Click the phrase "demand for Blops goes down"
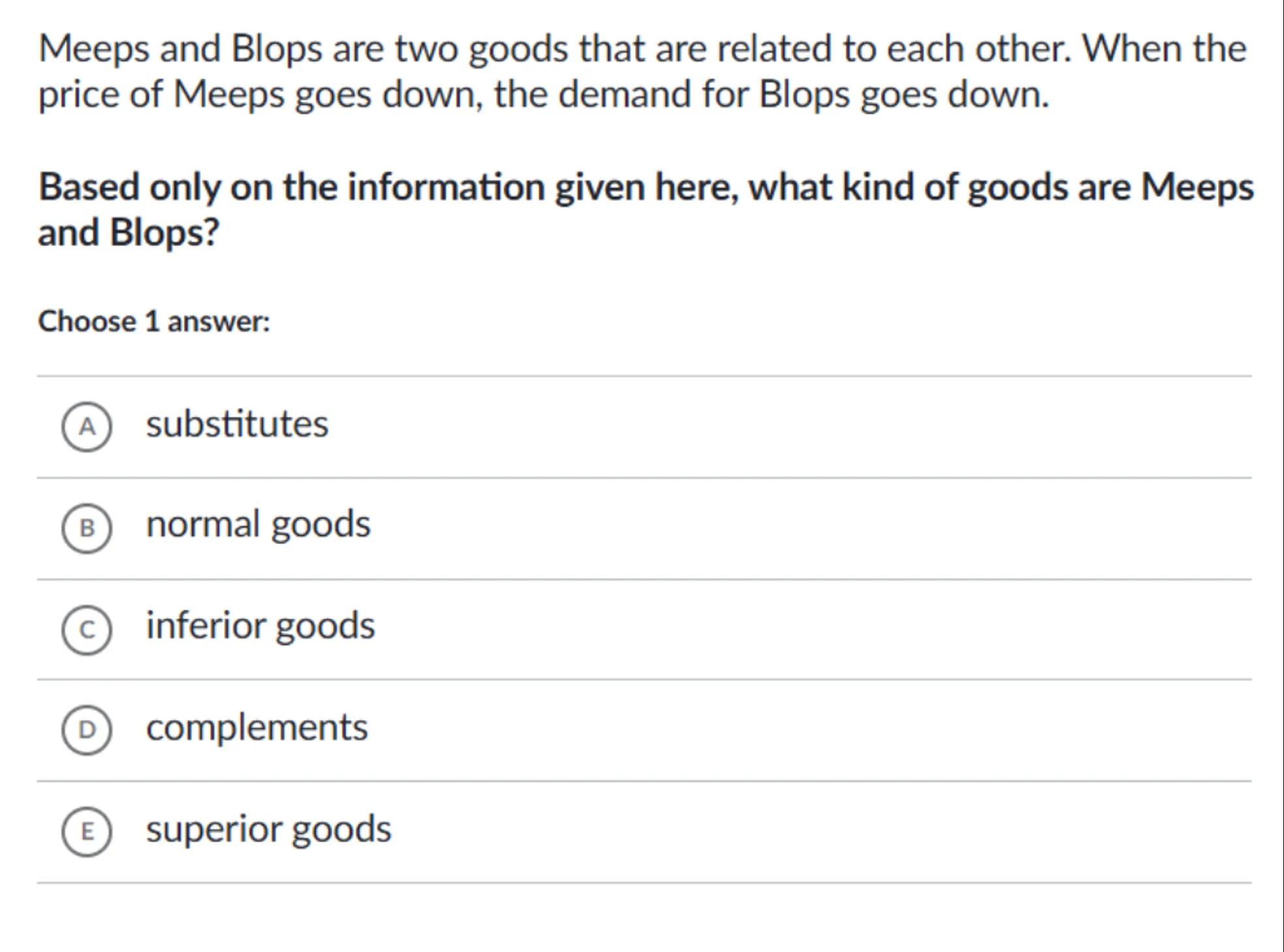 803,94
